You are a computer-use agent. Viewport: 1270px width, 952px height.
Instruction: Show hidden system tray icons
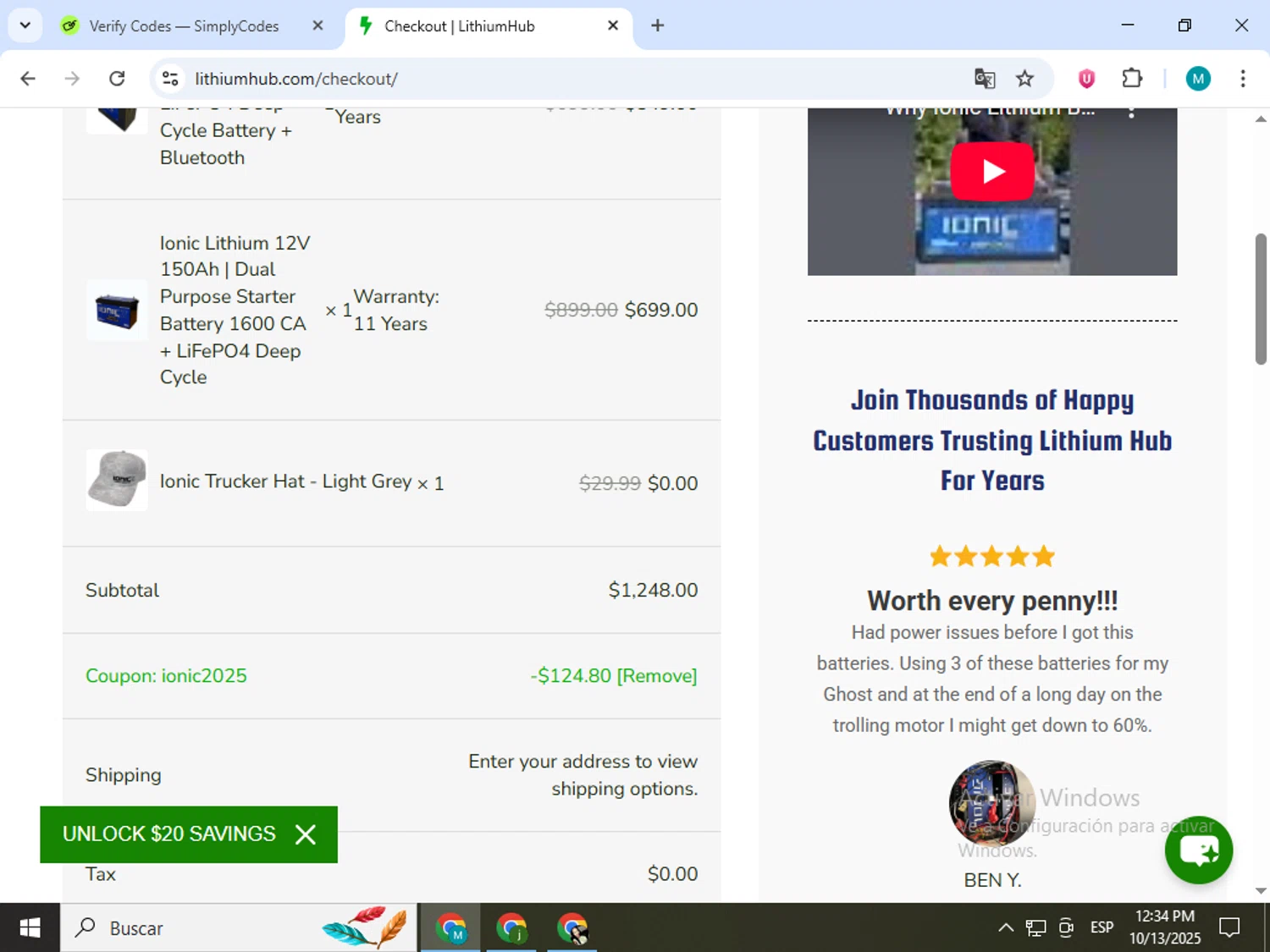(x=1006, y=928)
